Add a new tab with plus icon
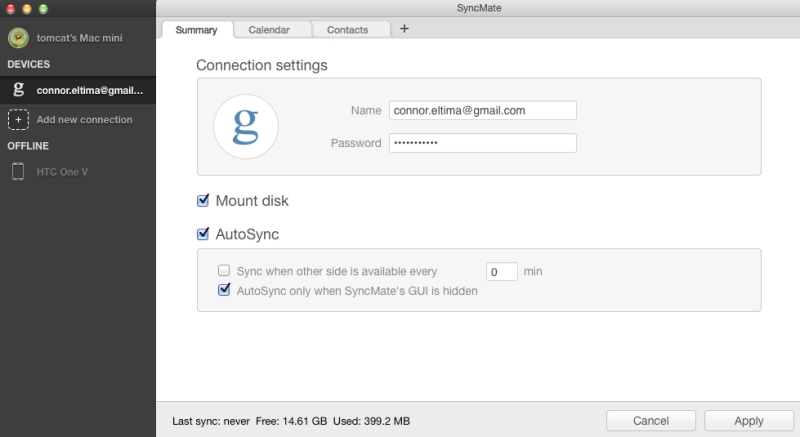This screenshot has width=800, height=437. 404,29
